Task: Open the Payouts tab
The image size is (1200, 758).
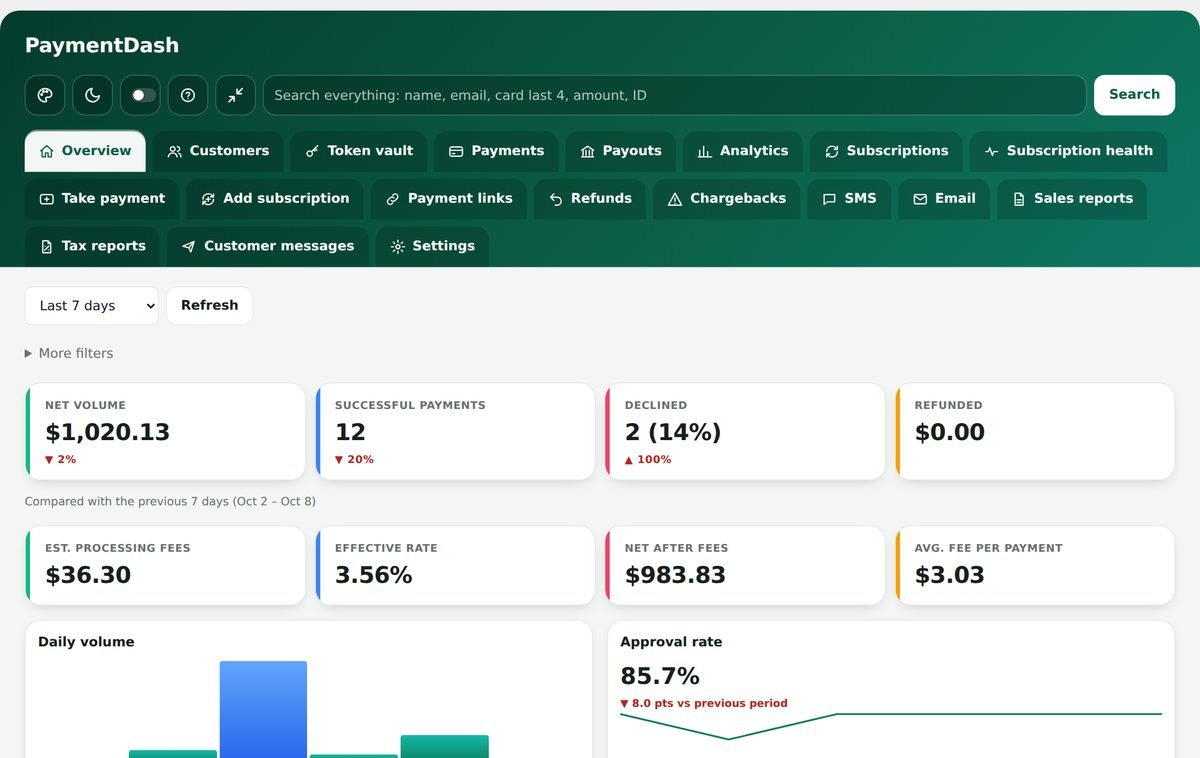Action: click(621, 151)
